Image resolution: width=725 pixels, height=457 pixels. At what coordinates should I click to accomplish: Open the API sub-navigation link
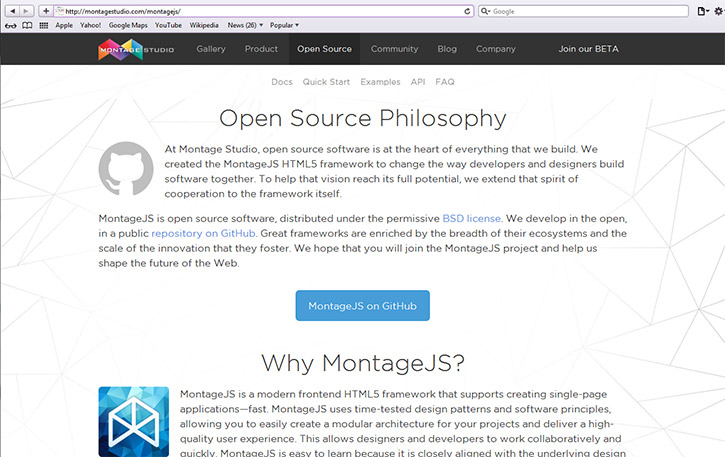point(418,82)
